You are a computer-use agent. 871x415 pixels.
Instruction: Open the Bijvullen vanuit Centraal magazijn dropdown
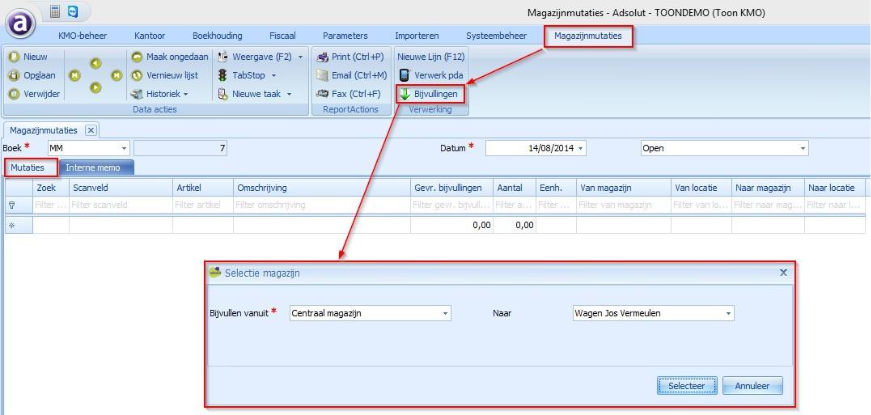pyautogui.click(x=445, y=314)
